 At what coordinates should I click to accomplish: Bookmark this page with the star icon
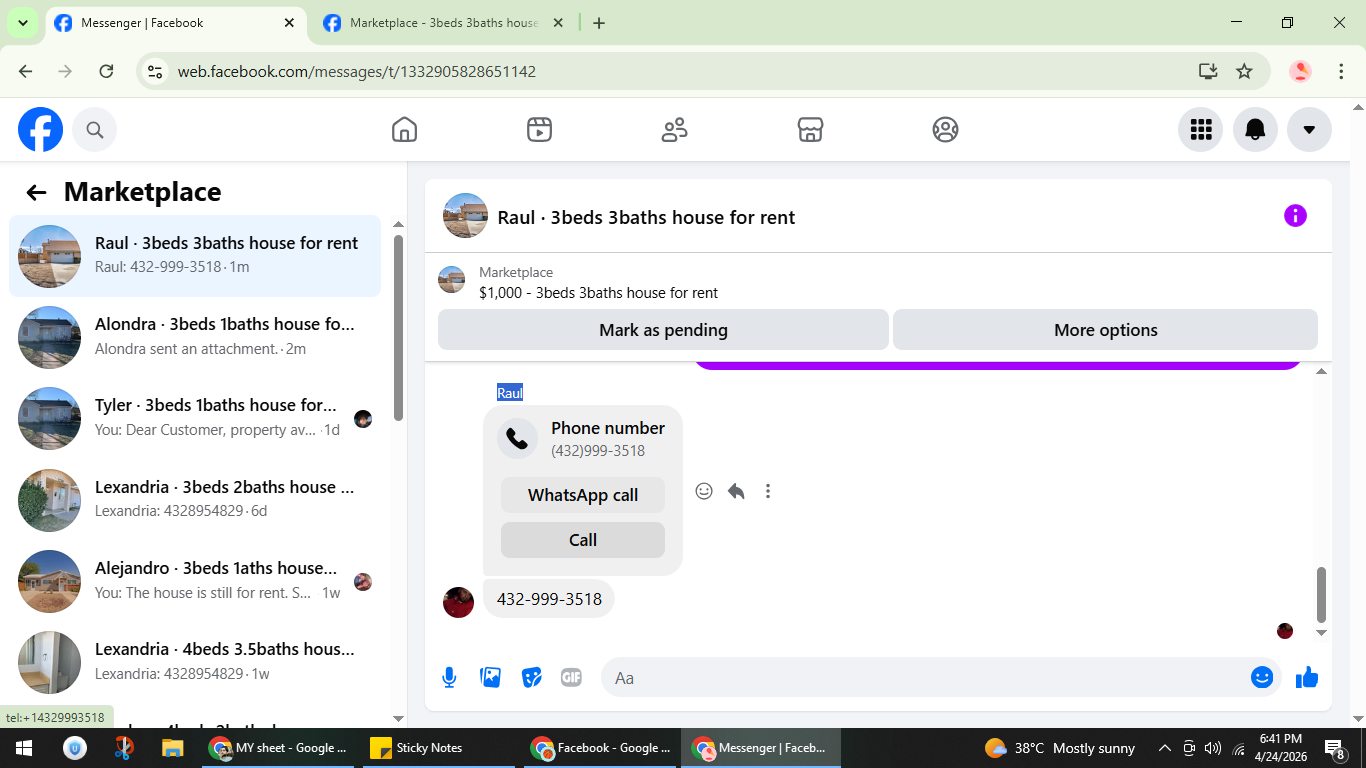point(1244,71)
